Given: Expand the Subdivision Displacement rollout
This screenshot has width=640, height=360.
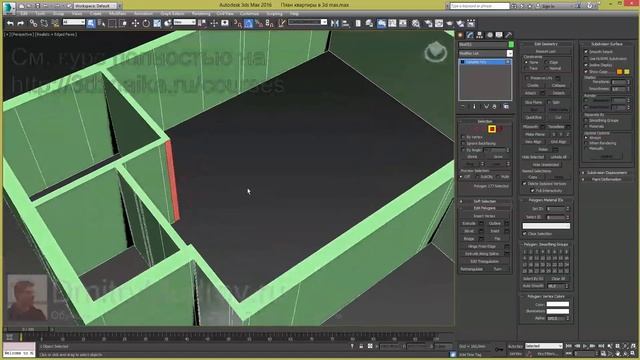Looking at the screenshot, I should (607, 173).
